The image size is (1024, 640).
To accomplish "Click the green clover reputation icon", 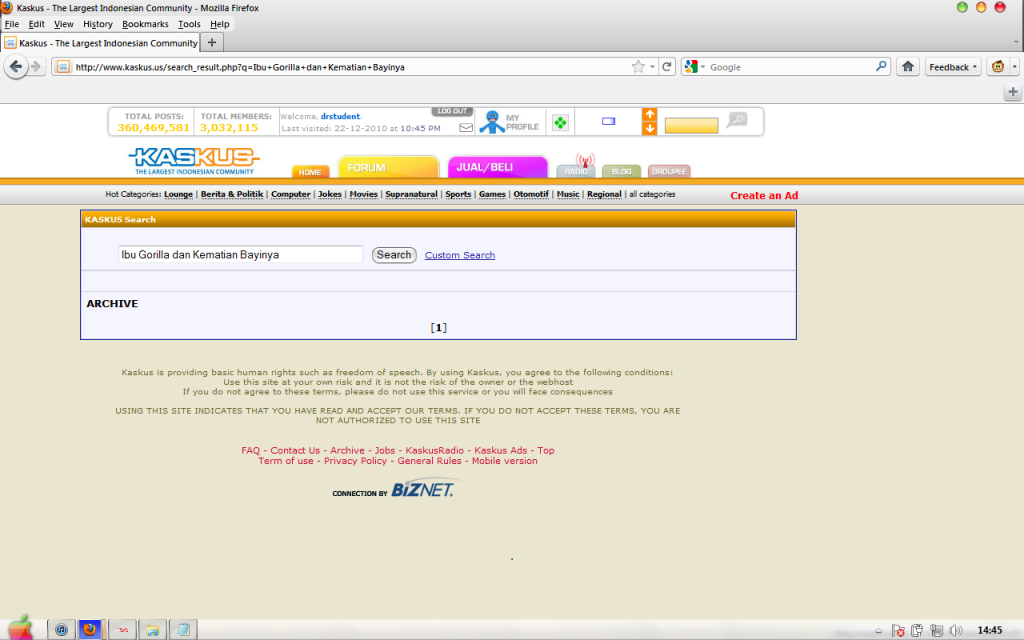I will 560,122.
